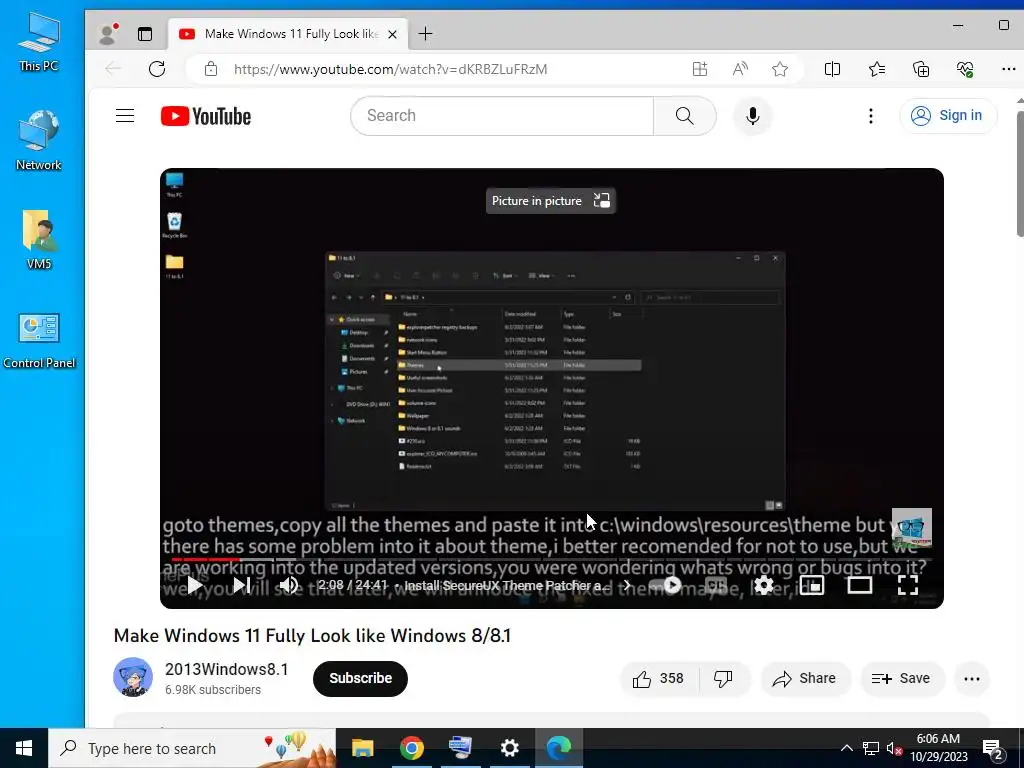The height and width of the screenshot is (768, 1024).
Task: Click the YouTube Search field
Action: point(502,116)
